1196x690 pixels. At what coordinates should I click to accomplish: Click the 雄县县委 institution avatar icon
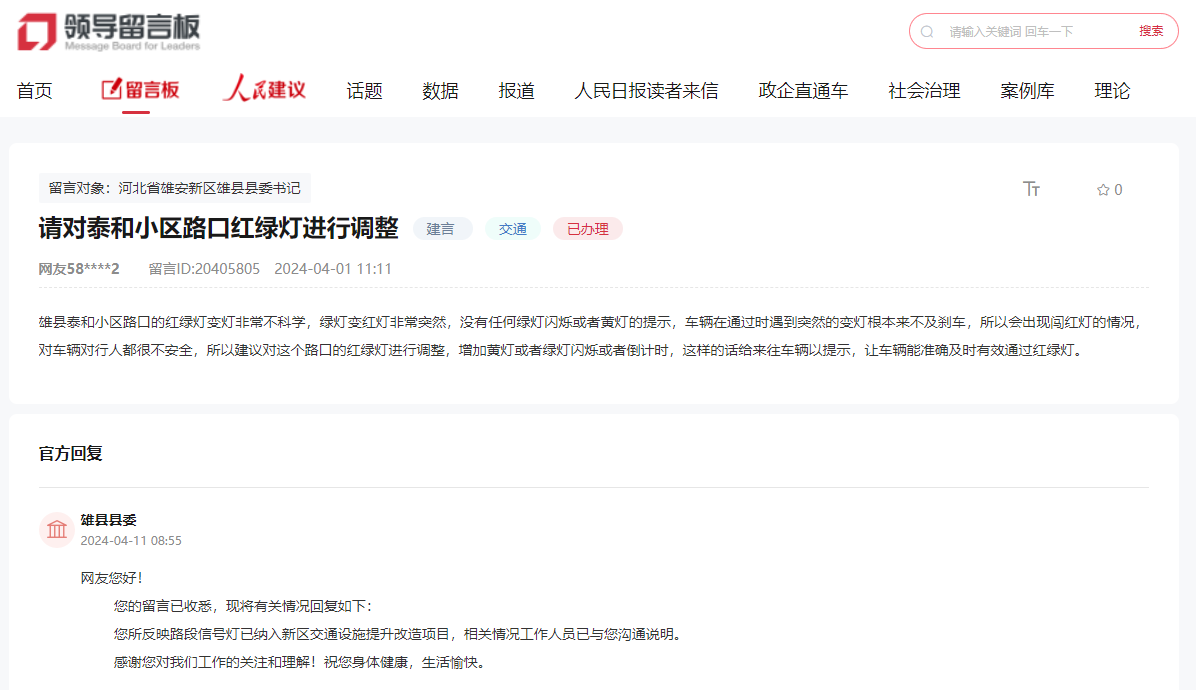pyautogui.click(x=56, y=529)
